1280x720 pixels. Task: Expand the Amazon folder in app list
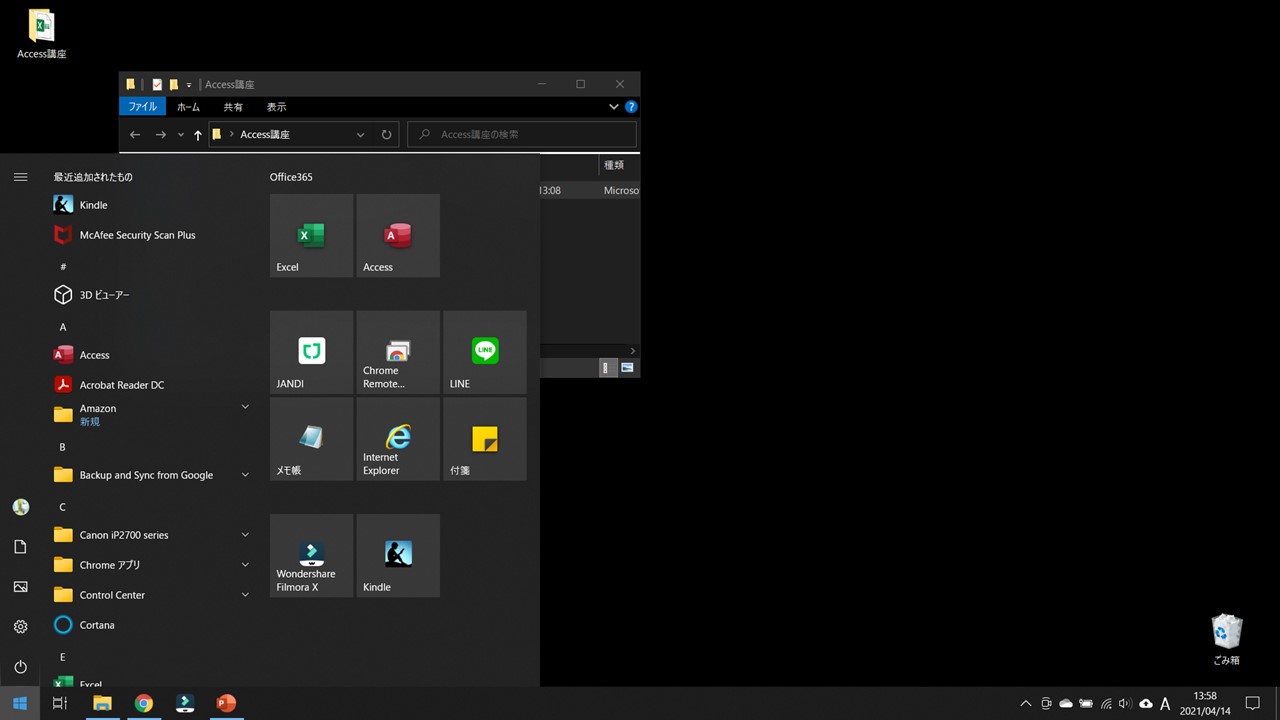[x=245, y=407]
